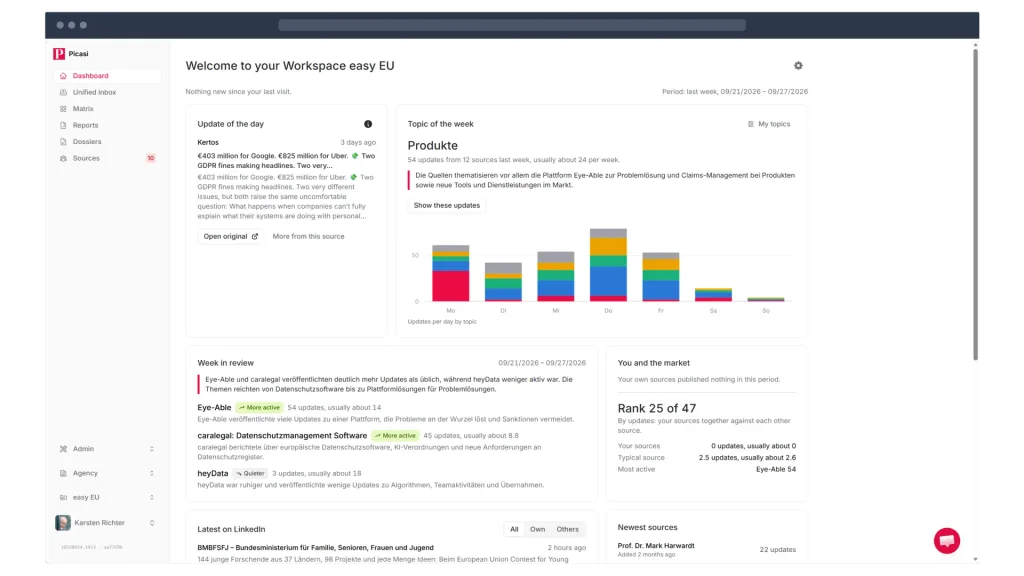
Task: Open the Dashboard home icon
Action: coord(63,76)
